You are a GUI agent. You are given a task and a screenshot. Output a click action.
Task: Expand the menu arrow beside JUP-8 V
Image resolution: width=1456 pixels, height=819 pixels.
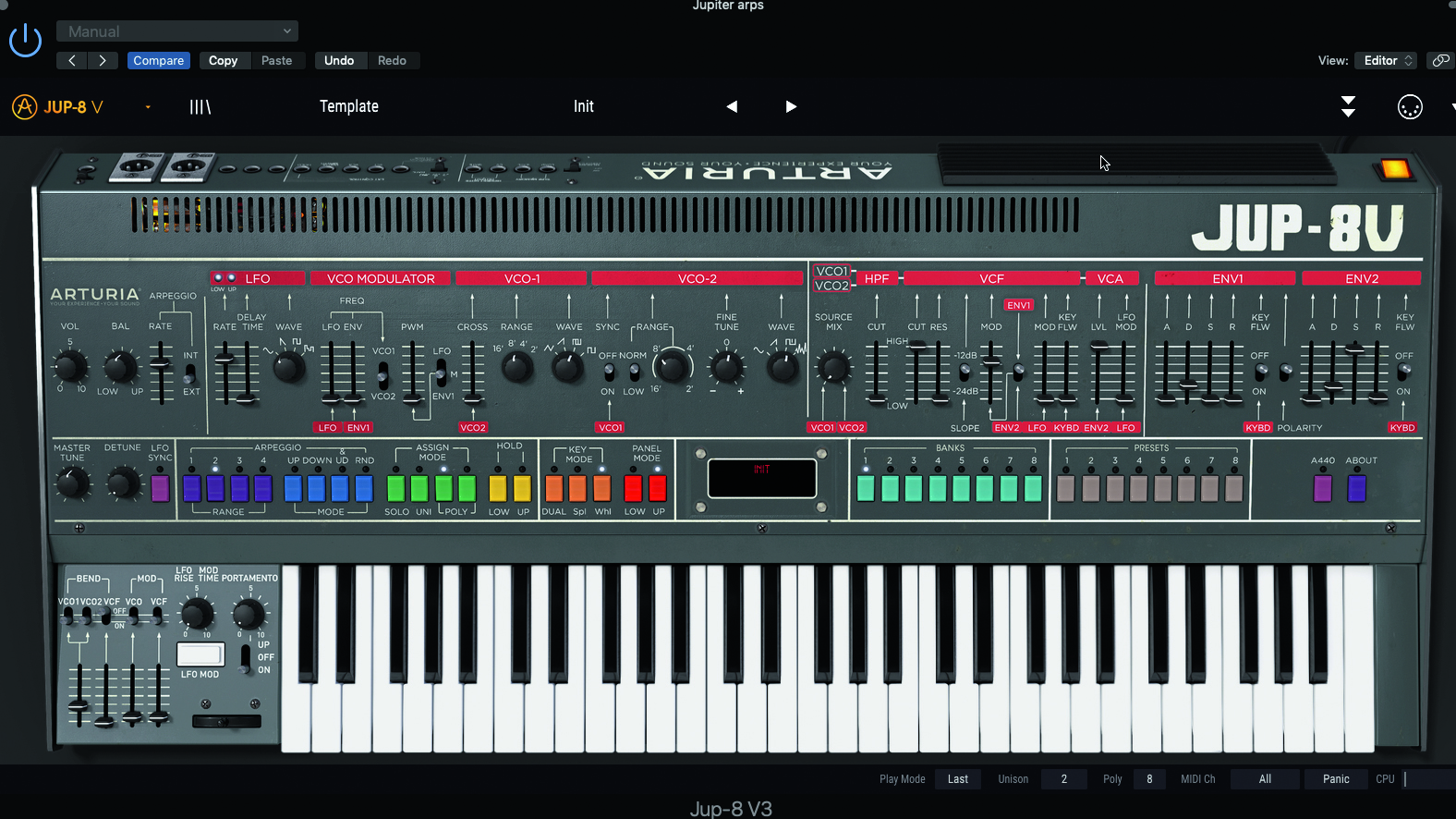coord(148,107)
